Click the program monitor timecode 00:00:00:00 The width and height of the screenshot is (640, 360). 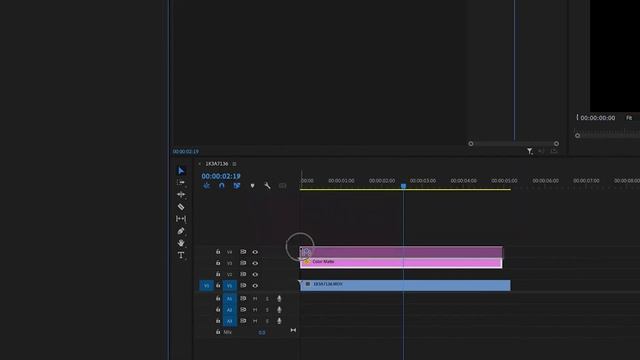click(598, 118)
